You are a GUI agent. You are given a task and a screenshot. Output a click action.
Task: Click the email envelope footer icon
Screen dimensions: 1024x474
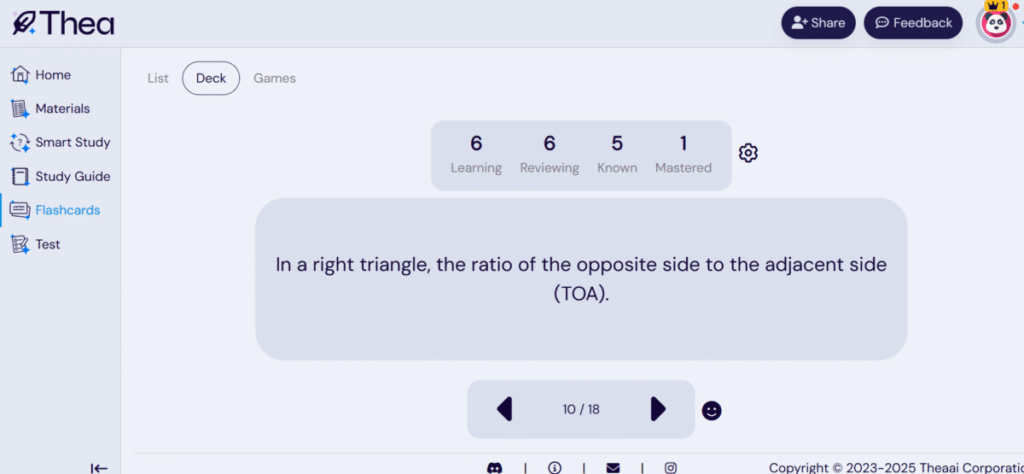point(613,467)
